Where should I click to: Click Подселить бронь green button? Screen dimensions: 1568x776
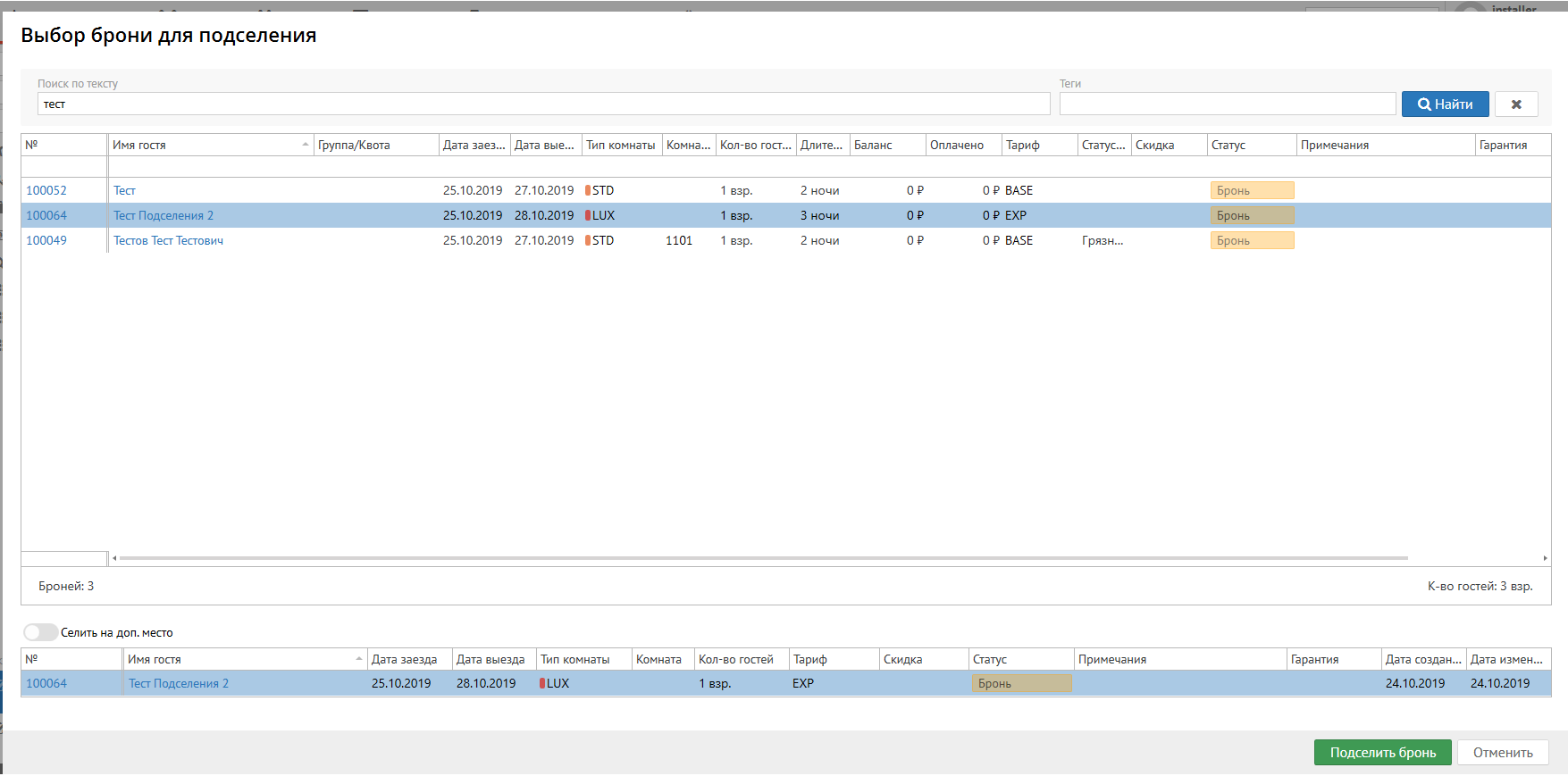pyautogui.click(x=1382, y=753)
